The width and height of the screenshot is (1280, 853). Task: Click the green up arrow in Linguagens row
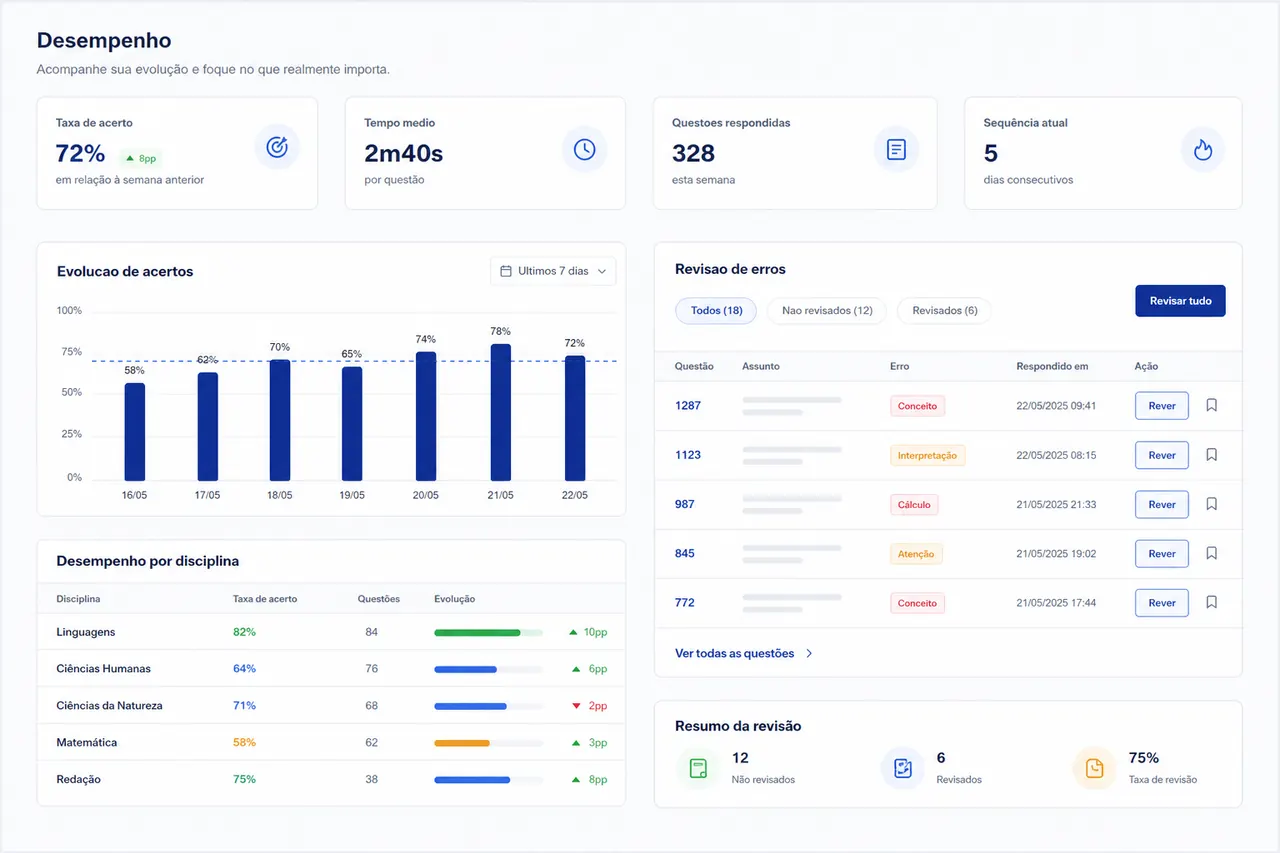(573, 632)
